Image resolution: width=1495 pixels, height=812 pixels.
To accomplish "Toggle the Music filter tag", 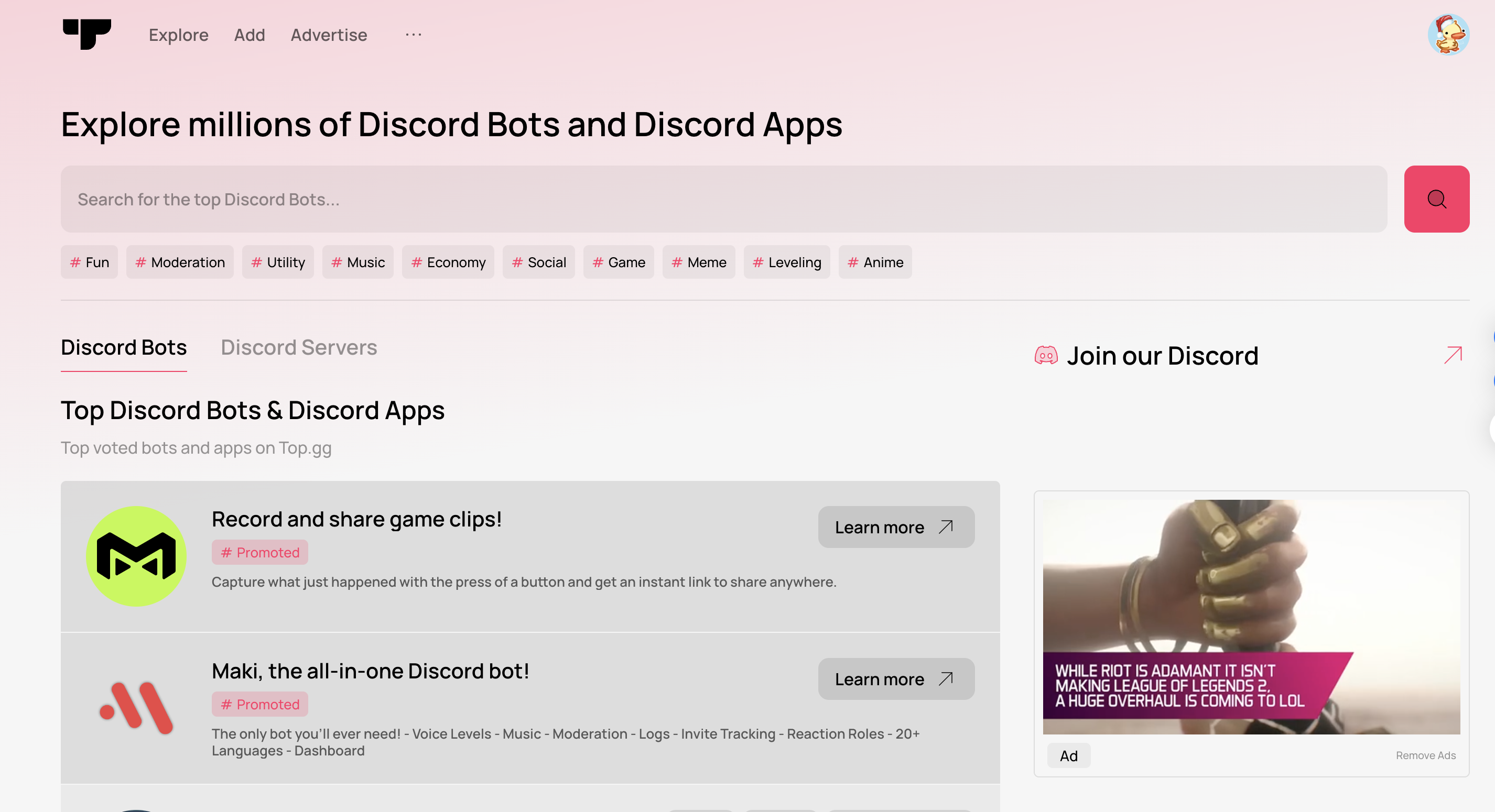I will [357, 262].
